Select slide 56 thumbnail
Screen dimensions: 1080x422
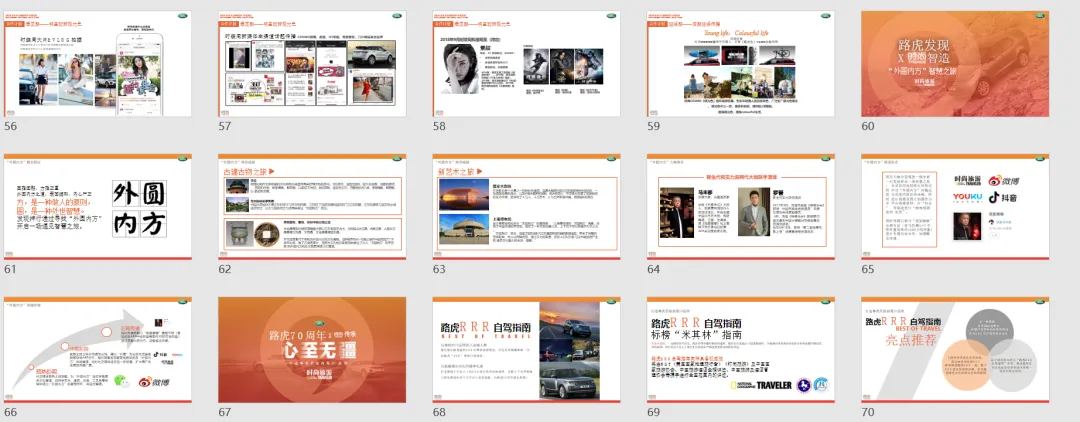pos(98,63)
